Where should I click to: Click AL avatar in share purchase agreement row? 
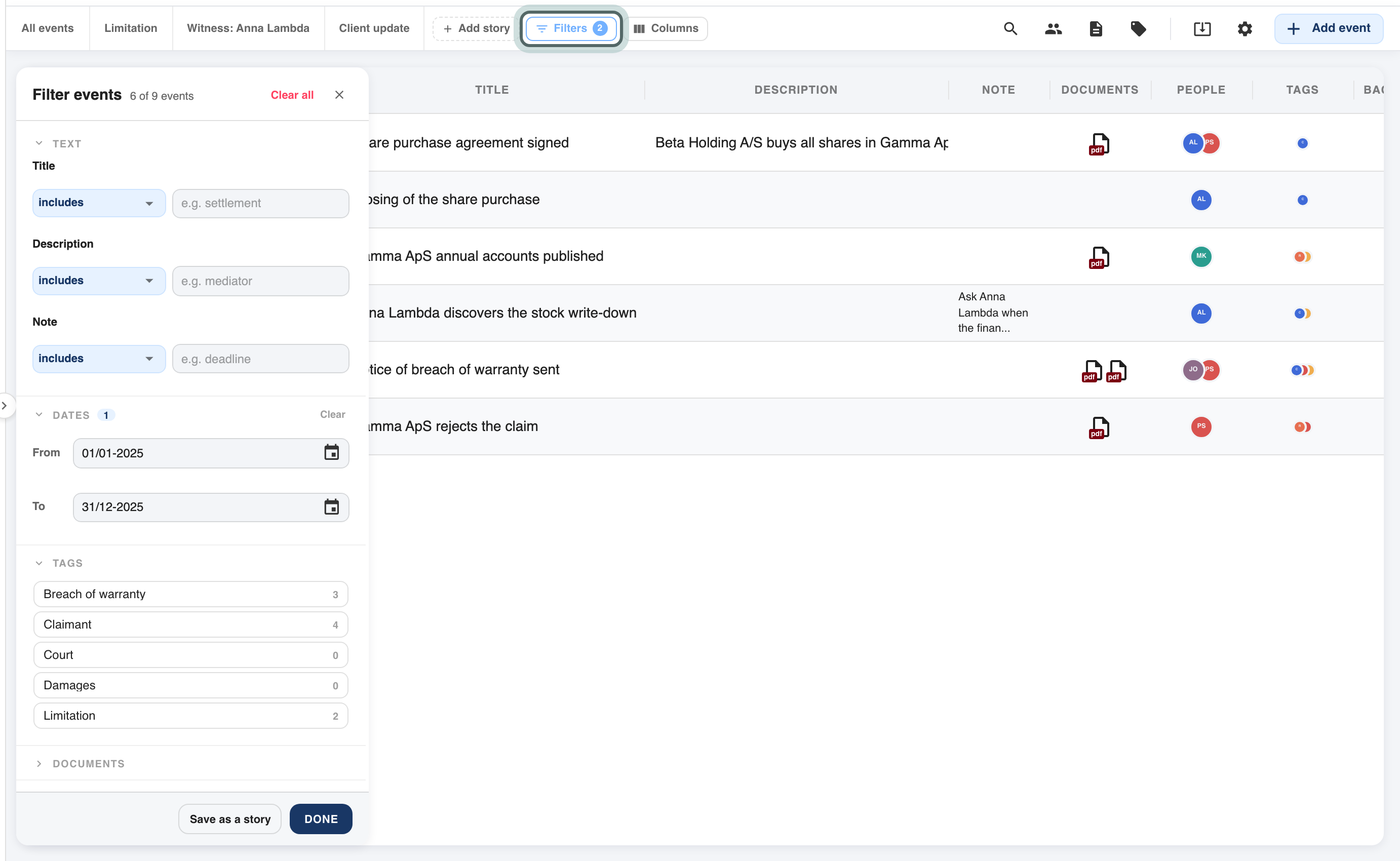pos(1193,142)
